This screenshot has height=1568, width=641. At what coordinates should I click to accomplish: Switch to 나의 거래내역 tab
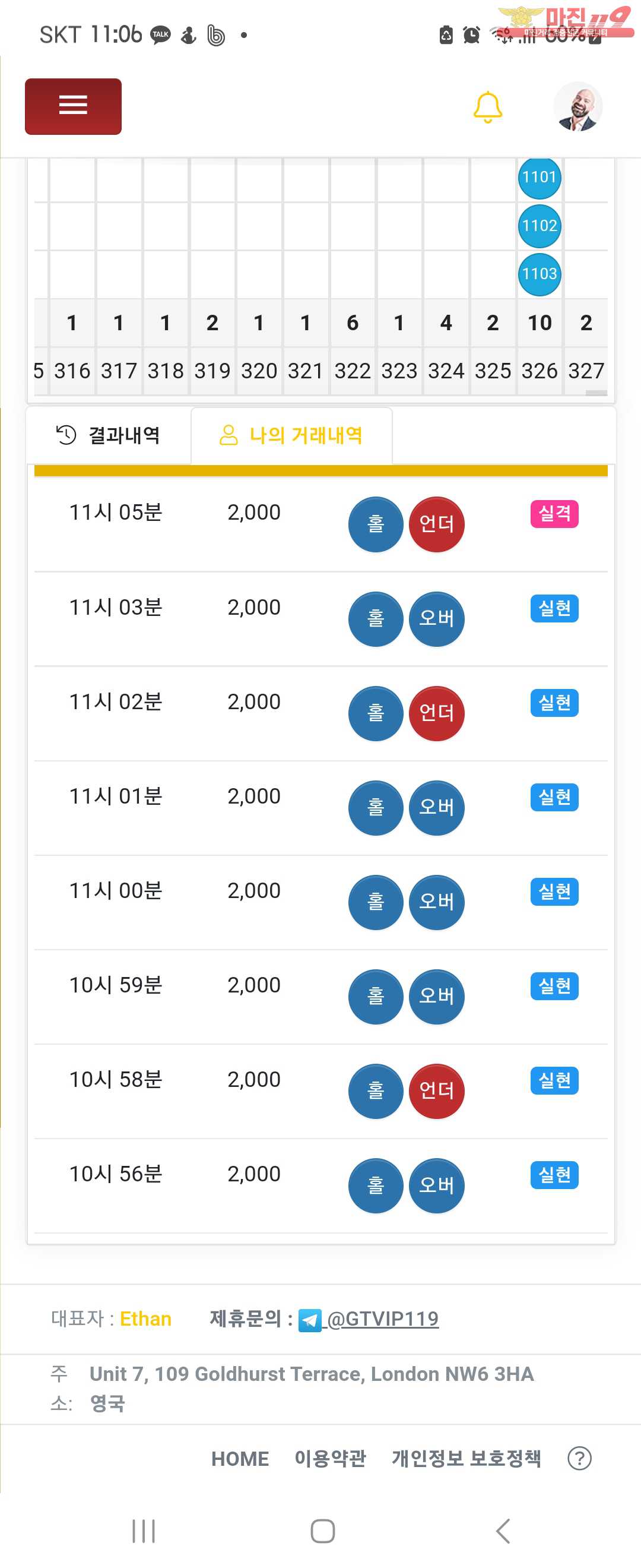(291, 435)
